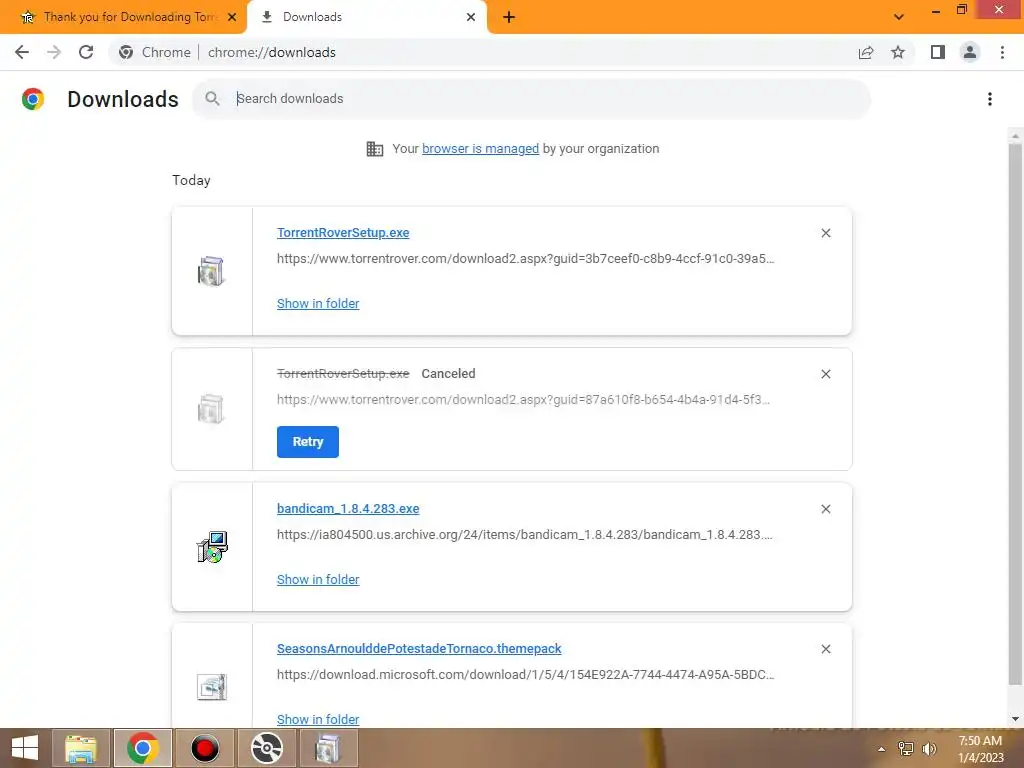This screenshot has height=768, width=1024.
Task: Open the disc-shaped taskbar app
Action: [266, 748]
